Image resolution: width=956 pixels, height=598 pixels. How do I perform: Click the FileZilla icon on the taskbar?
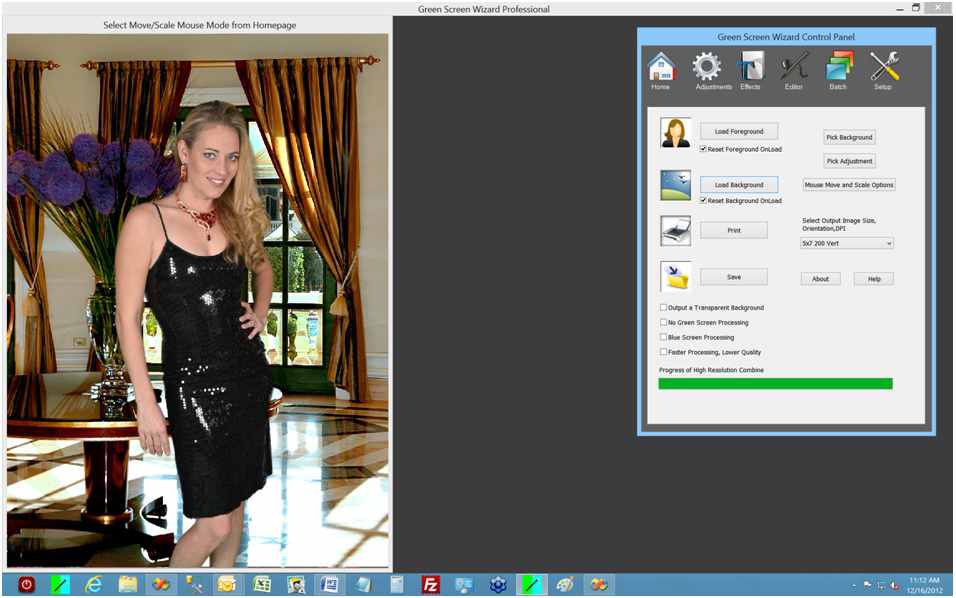430,583
